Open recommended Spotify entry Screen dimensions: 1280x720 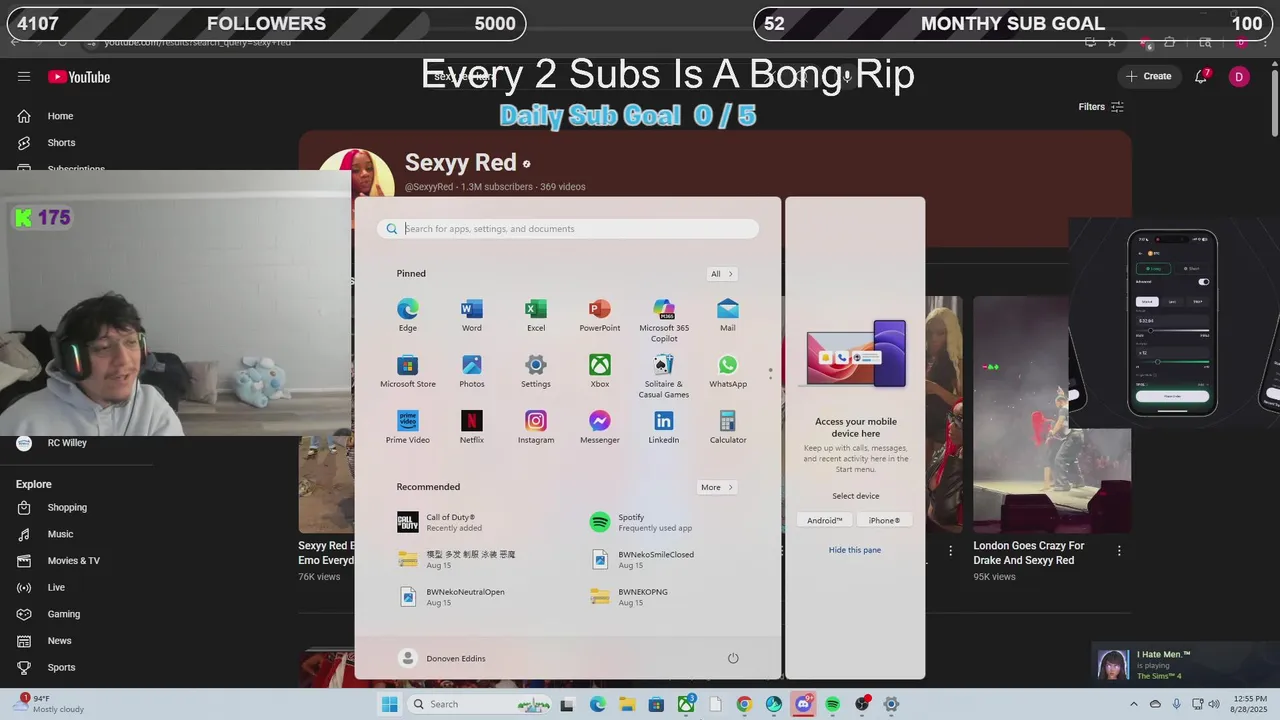640,522
